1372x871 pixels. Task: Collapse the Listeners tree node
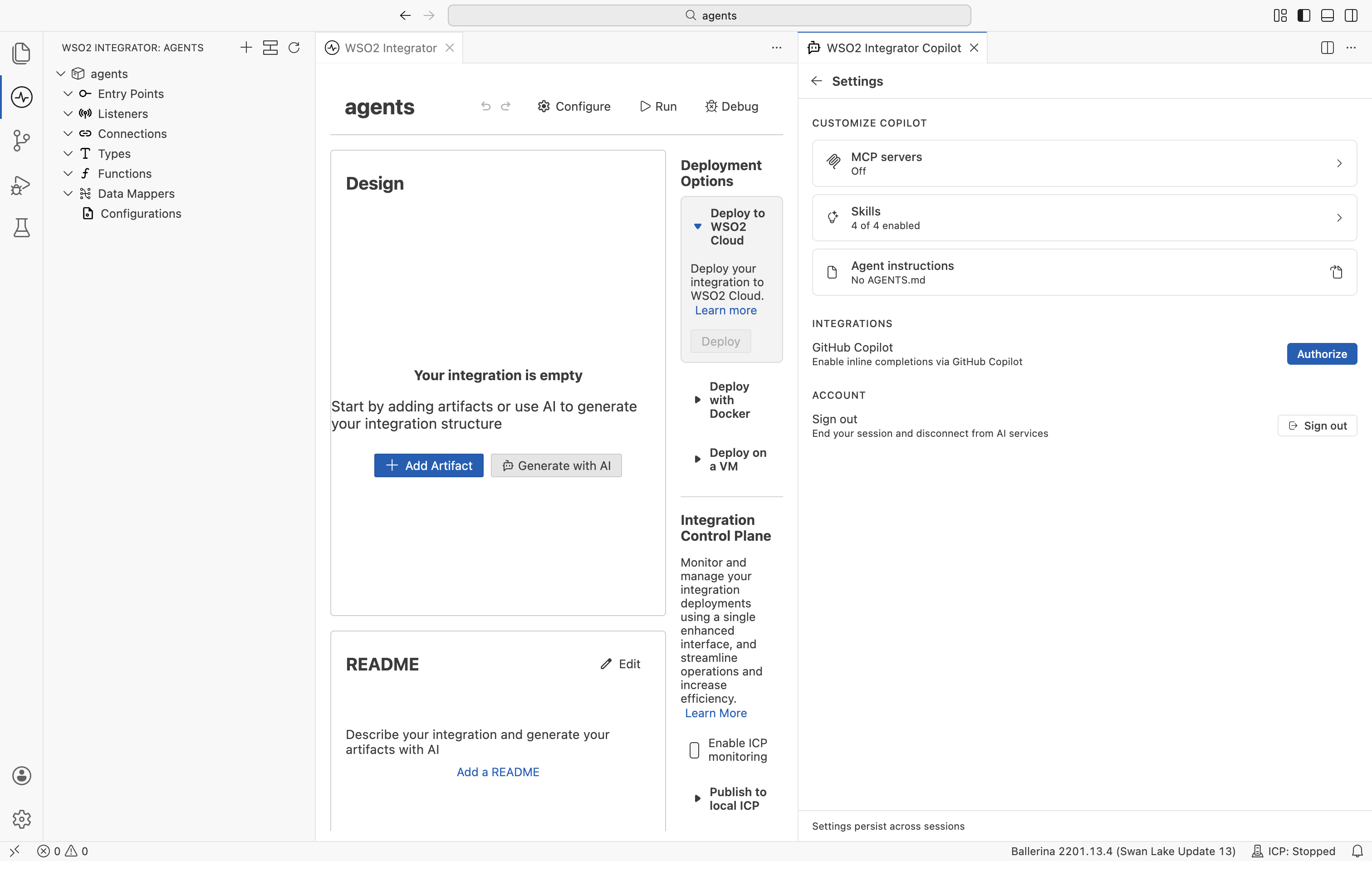click(x=68, y=114)
